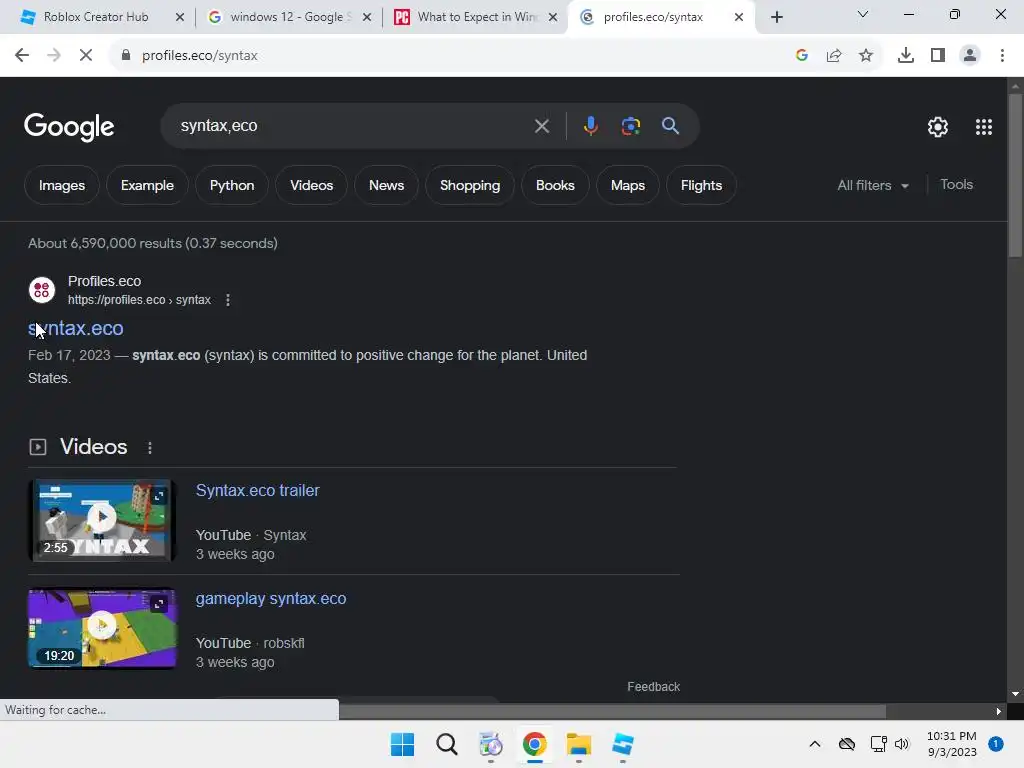The image size is (1024, 768).
Task: Play the 19:20 gameplay video thumbnail
Action: pos(102,628)
